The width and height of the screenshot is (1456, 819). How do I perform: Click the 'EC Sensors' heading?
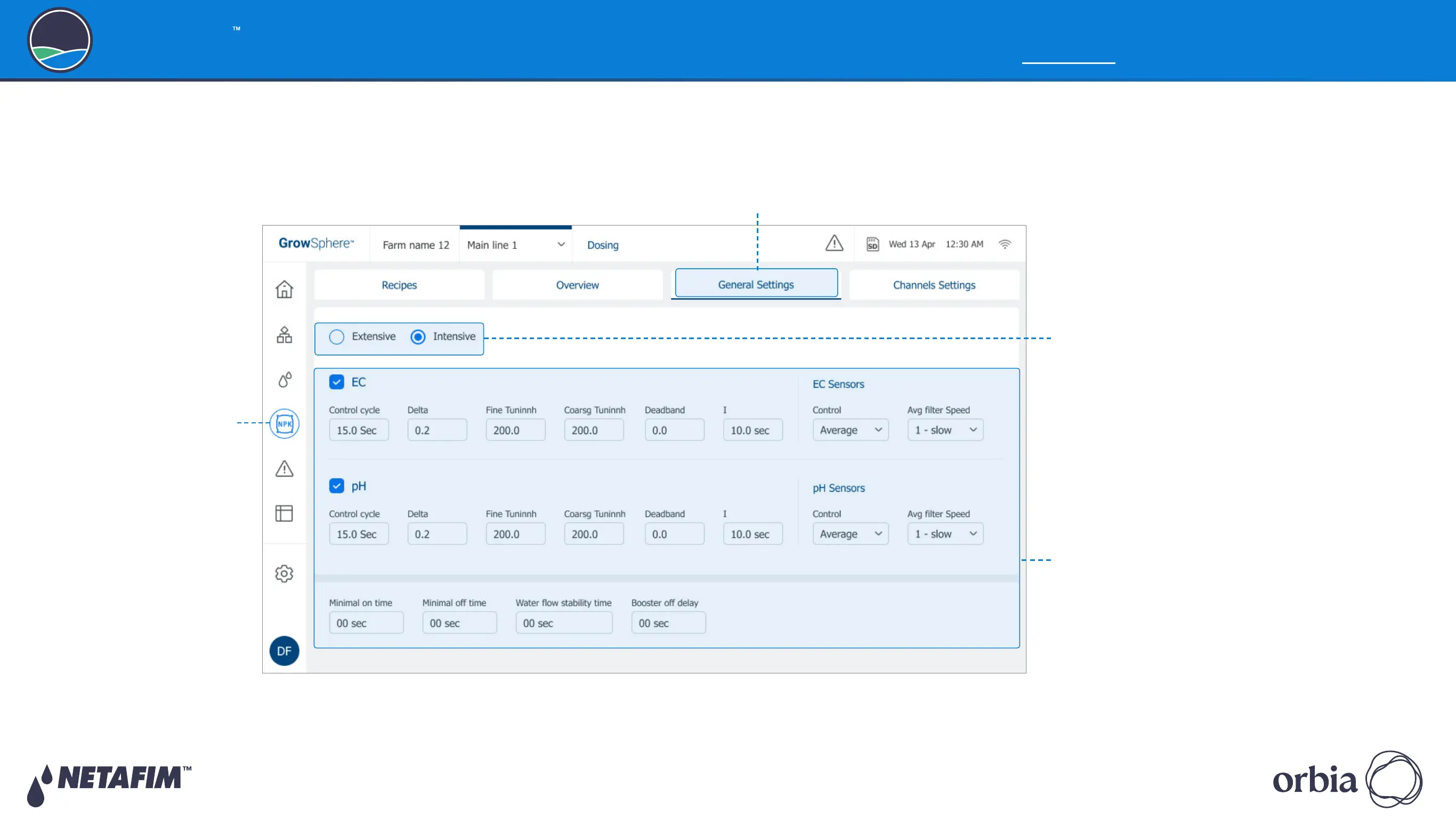click(x=838, y=384)
